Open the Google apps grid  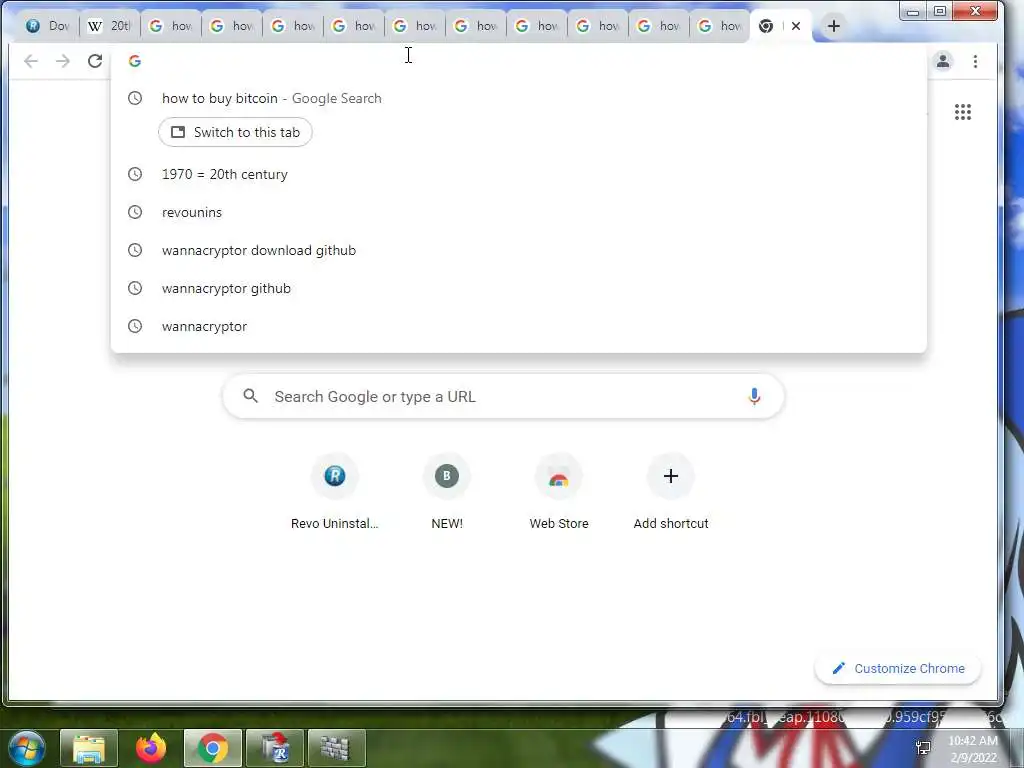963,112
